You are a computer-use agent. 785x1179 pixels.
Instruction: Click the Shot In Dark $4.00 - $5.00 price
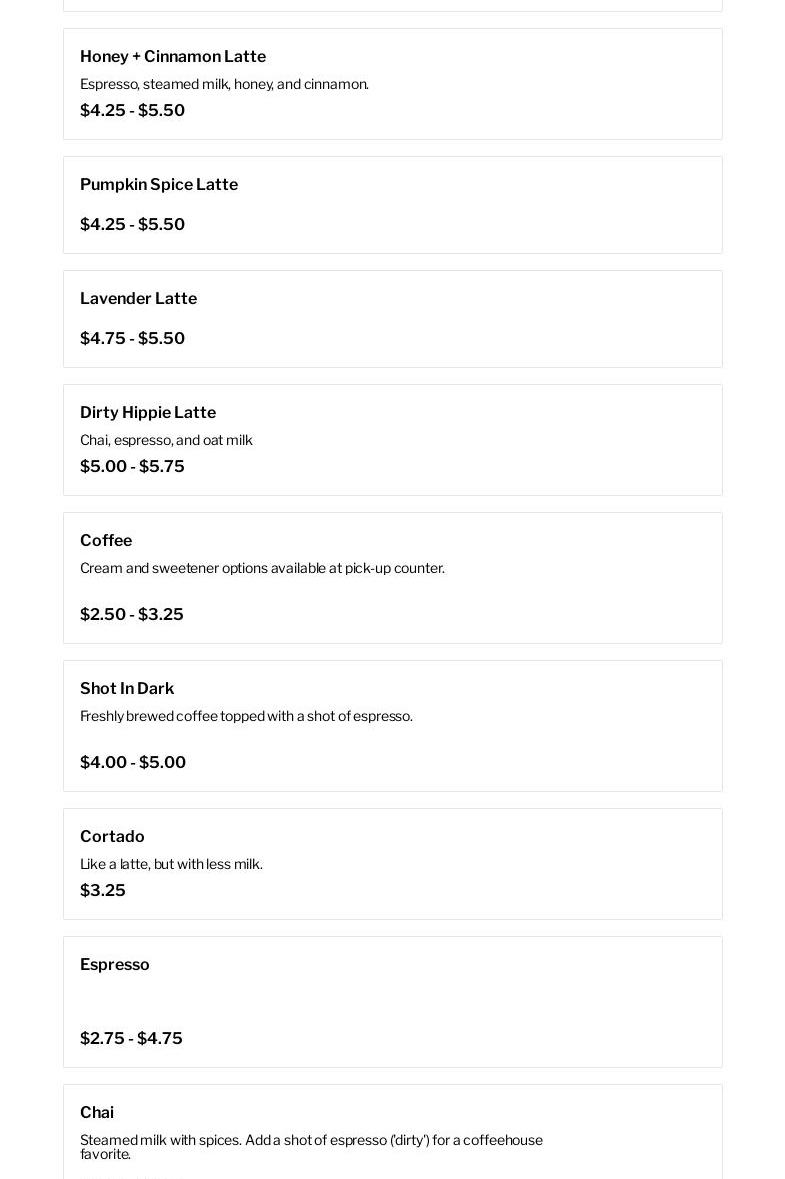pos(133,763)
